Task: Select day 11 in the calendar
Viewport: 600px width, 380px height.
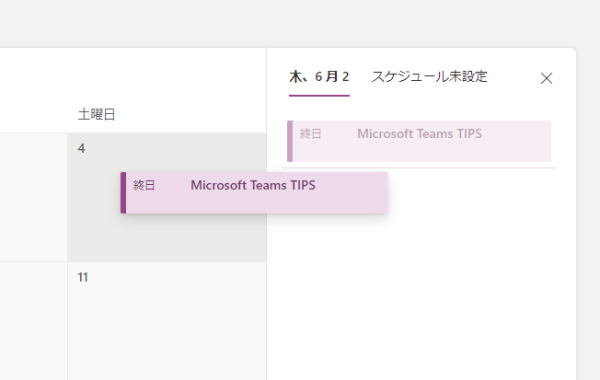Action: coord(83,277)
